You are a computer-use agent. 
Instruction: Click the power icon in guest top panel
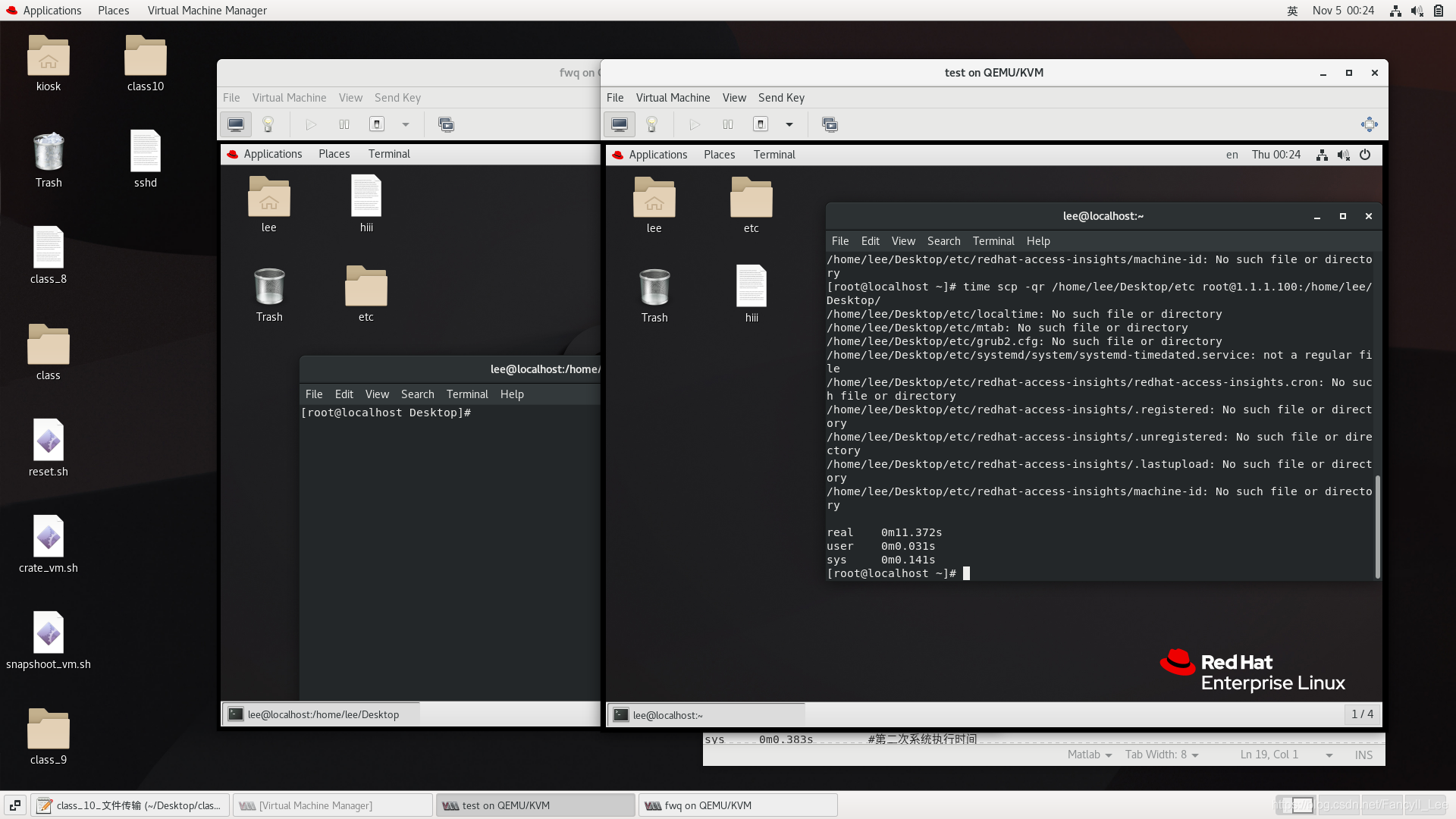[x=1365, y=155]
